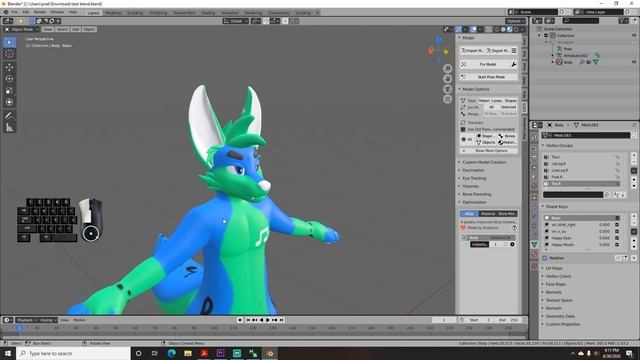This screenshot has width=640, height=360.
Task: Toggle checkbox for vrc.v_ou shape key
Action: pos(617,231)
